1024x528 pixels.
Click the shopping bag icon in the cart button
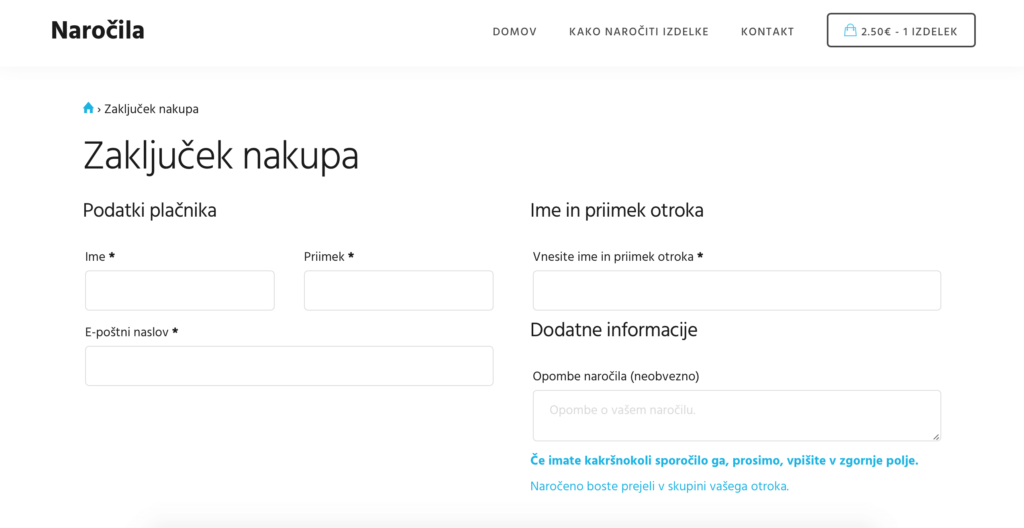(850, 30)
